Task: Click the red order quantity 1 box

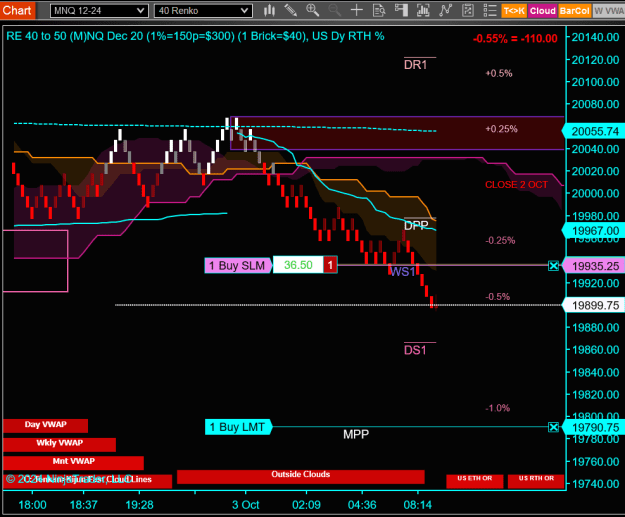Action: tap(330, 265)
